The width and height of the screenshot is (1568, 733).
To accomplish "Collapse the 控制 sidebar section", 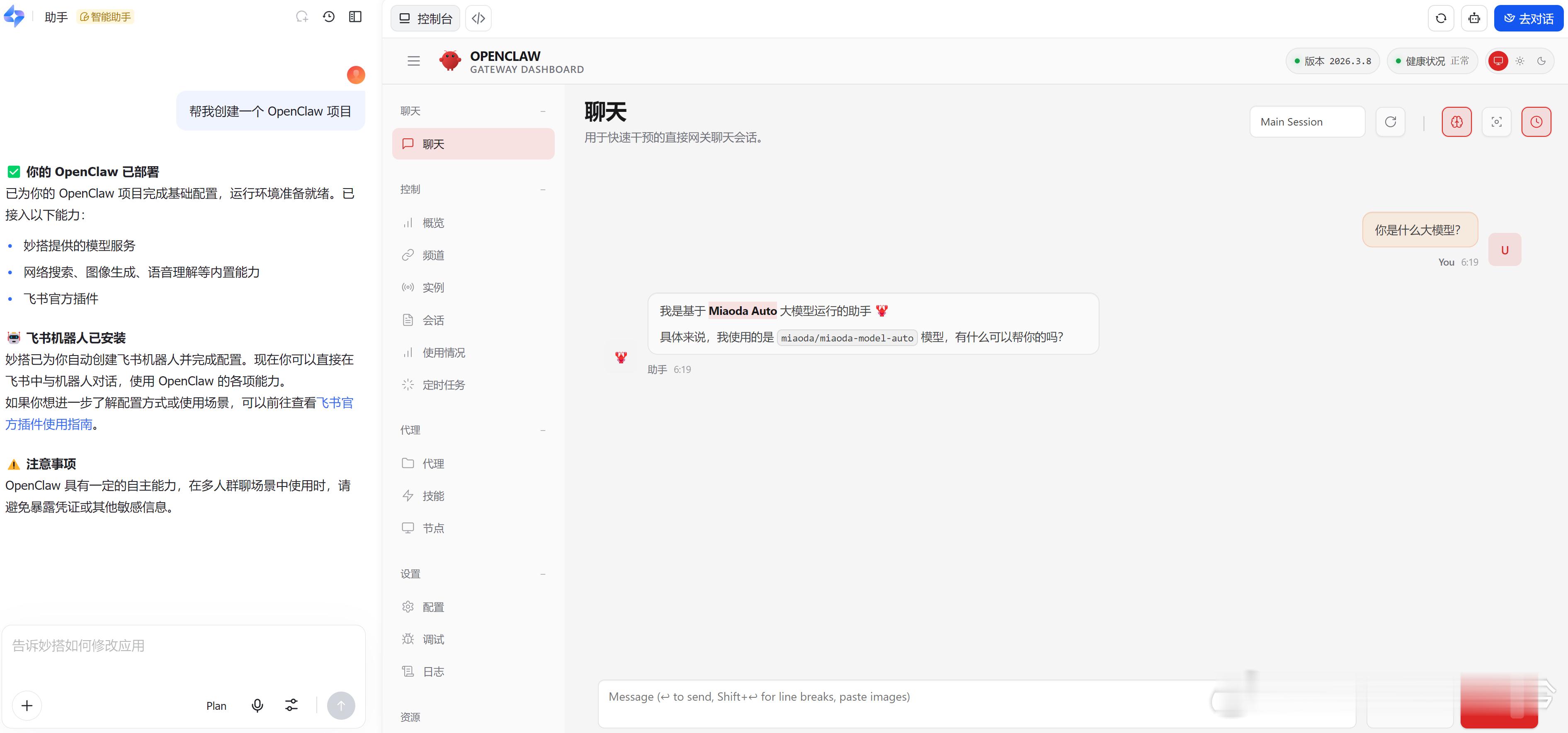I will pyautogui.click(x=542, y=190).
